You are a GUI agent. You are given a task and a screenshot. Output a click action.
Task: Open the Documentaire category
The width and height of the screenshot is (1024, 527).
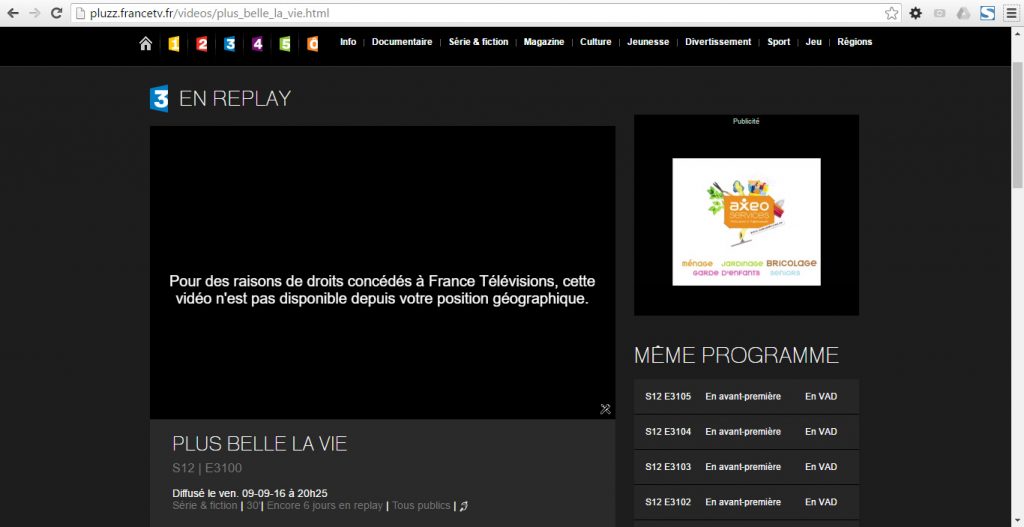tap(402, 42)
